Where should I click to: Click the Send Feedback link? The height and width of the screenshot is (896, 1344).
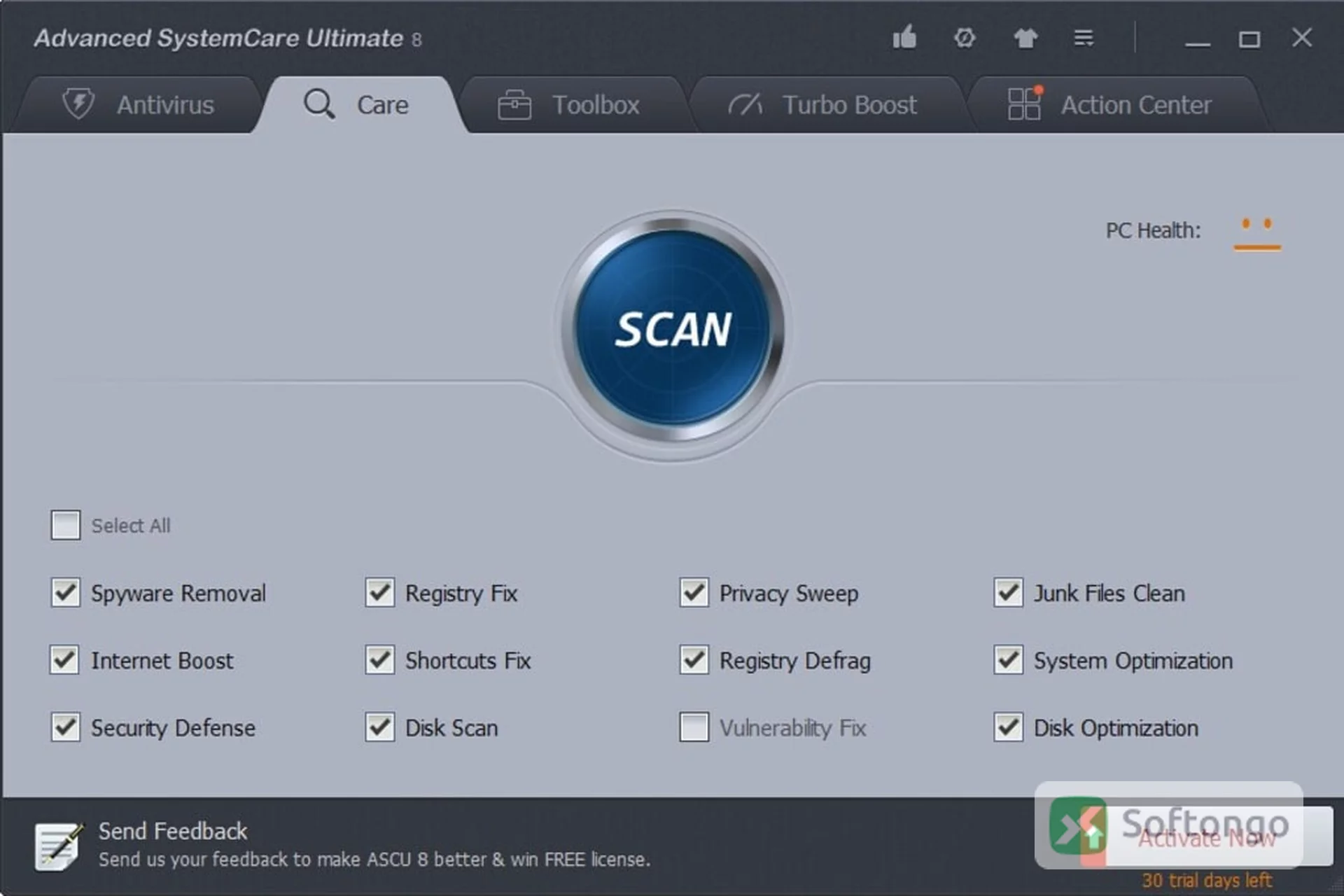(x=173, y=831)
